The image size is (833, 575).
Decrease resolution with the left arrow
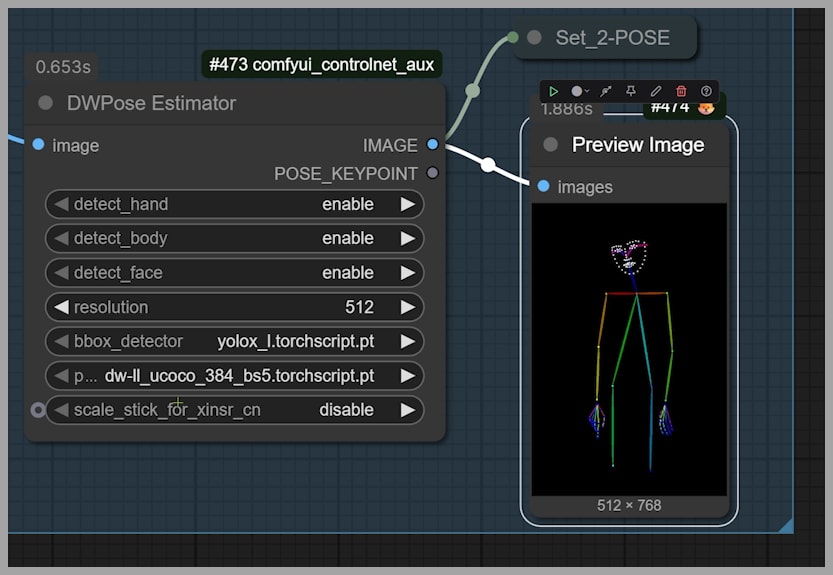pyautogui.click(x=61, y=307)
